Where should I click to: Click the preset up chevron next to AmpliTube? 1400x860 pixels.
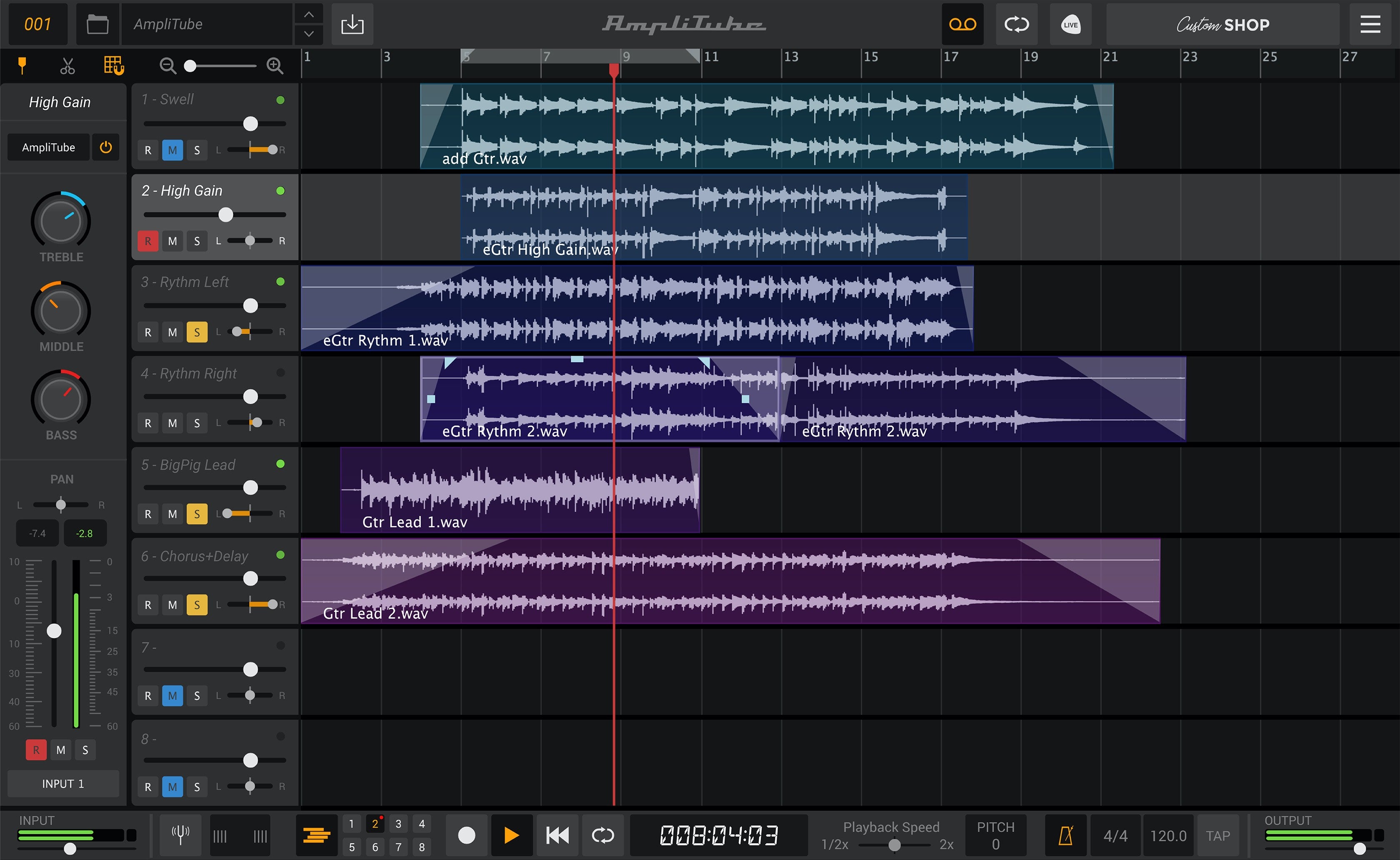pyautogui.click(x=309, y=13)
